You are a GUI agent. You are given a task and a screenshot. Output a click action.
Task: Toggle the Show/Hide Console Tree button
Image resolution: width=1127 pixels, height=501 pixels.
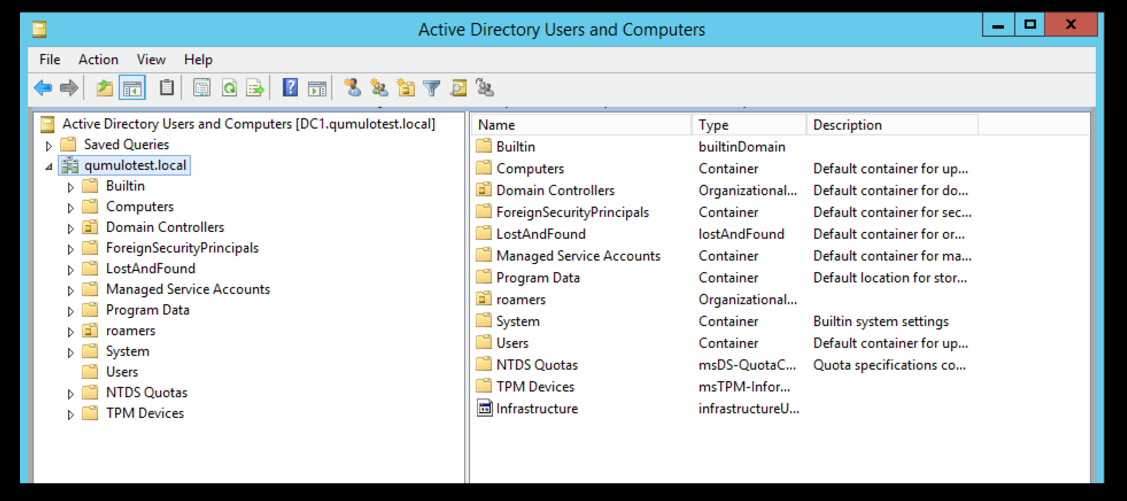pyautogui.click(x=132, y=88)
